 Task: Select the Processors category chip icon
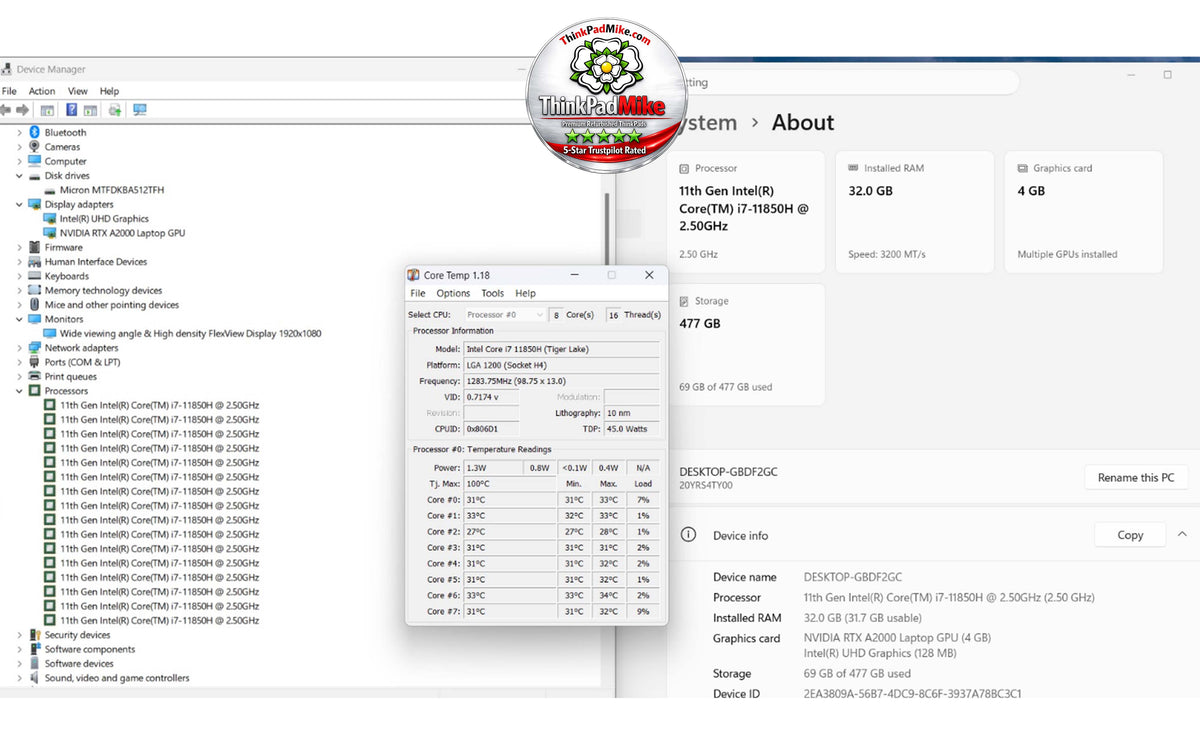pos(34,391)
